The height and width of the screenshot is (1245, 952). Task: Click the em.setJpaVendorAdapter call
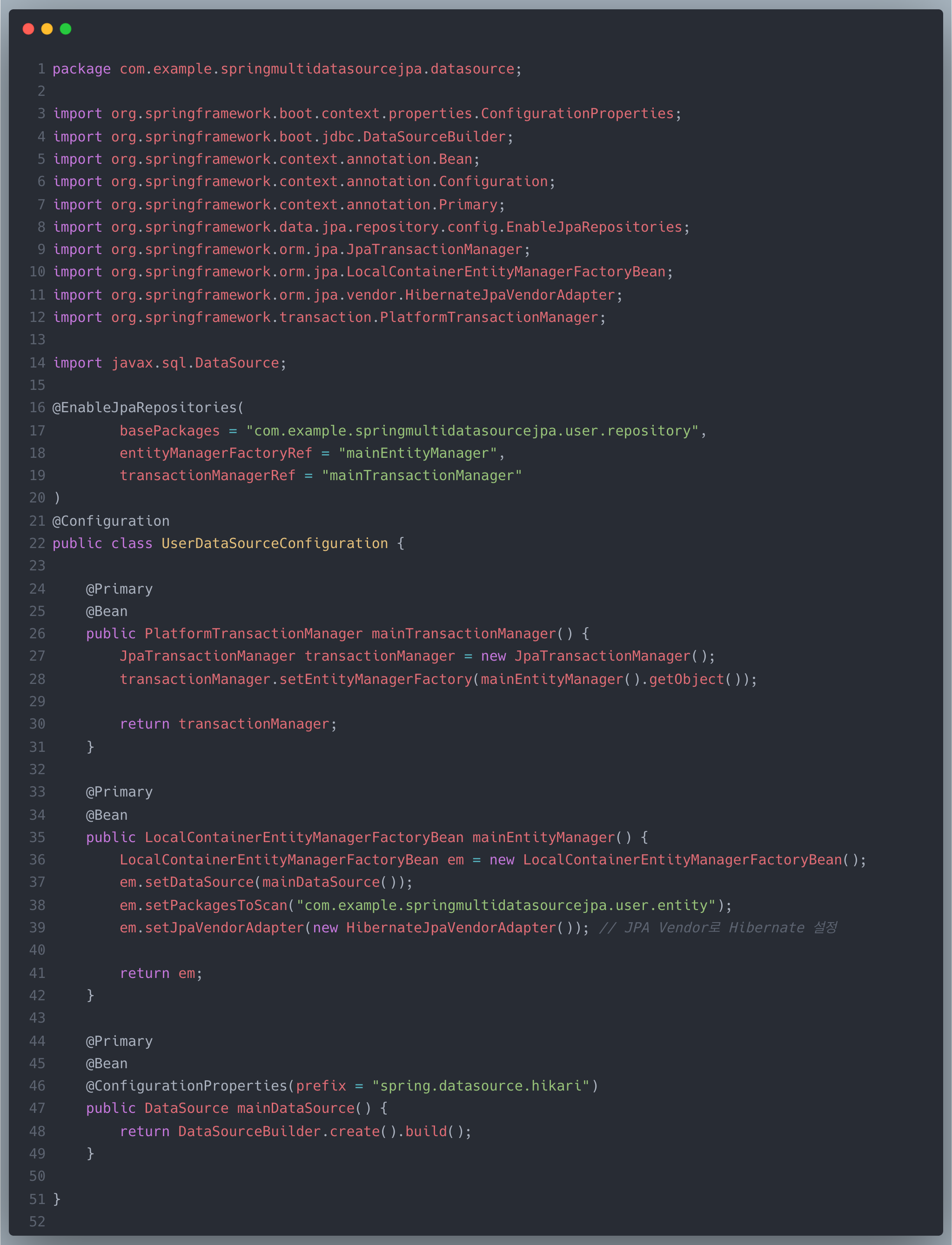point(355,928)
